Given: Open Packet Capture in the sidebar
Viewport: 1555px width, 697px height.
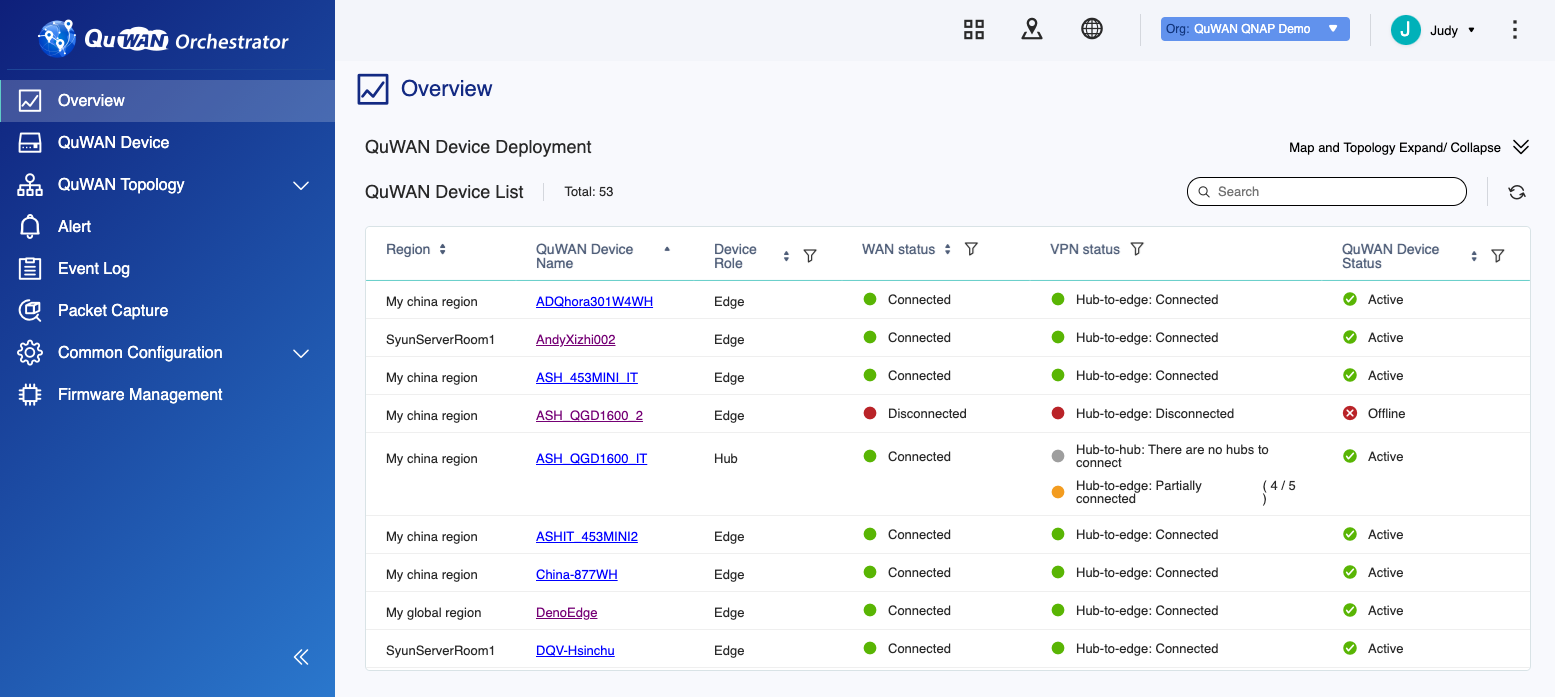Looking at the screenshot, I should 168,311.
